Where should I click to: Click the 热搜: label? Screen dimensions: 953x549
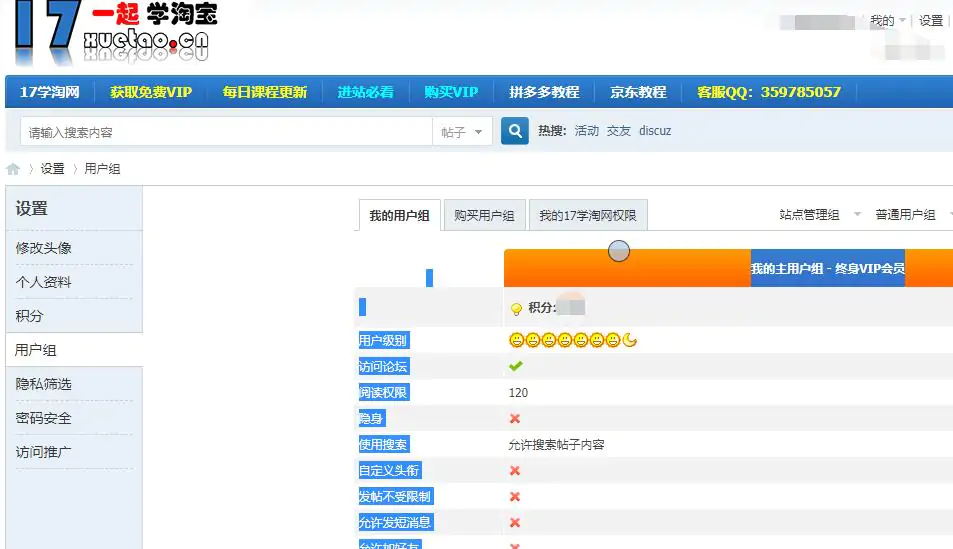pyautogui.click(x=552, y=131)
